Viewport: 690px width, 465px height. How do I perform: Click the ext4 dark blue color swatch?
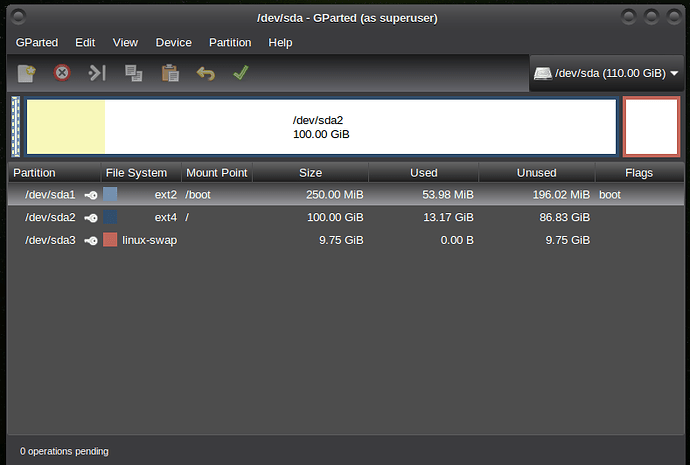(110, 217)
